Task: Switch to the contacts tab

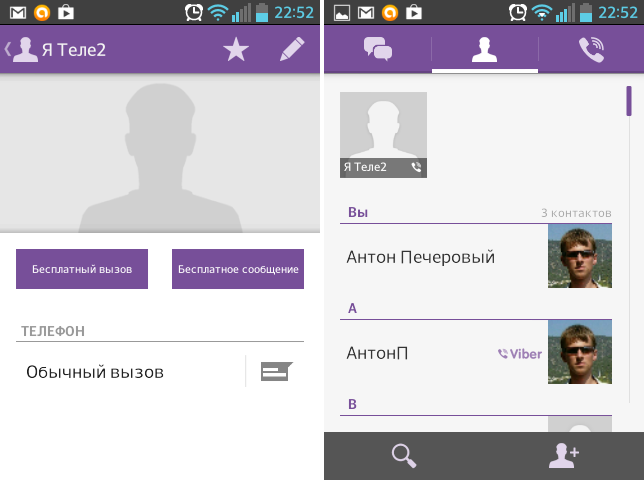Action: (485, 50)
